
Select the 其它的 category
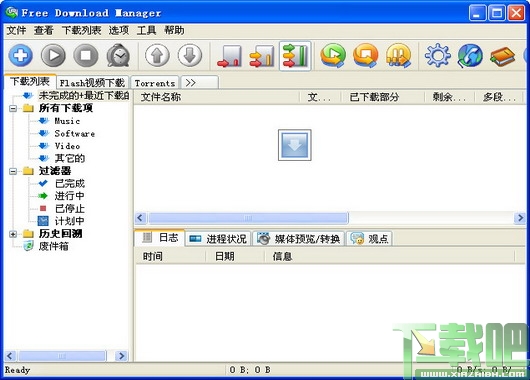(70, 158)
